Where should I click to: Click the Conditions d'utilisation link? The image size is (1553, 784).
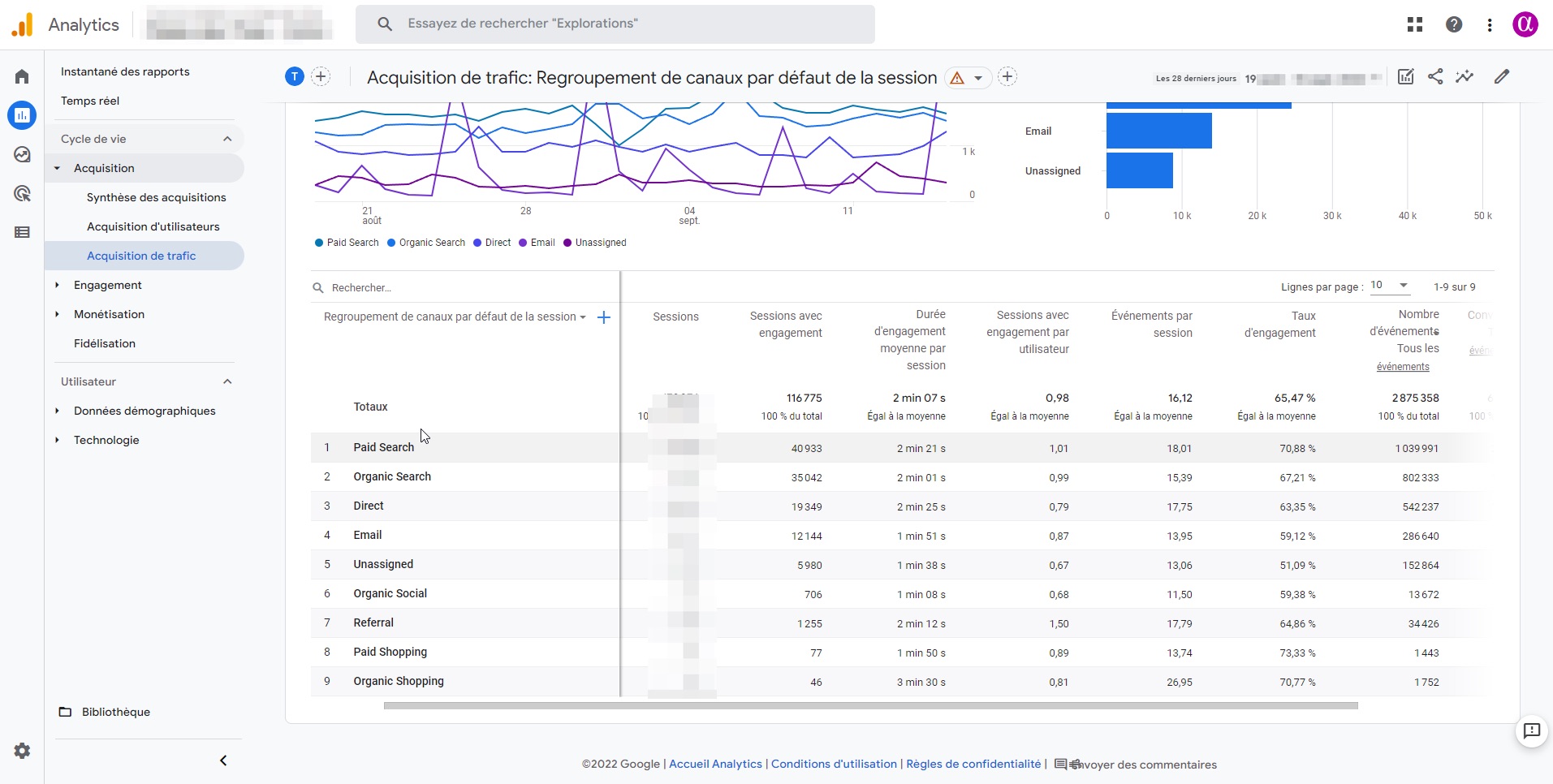click(x=834, y=764)
